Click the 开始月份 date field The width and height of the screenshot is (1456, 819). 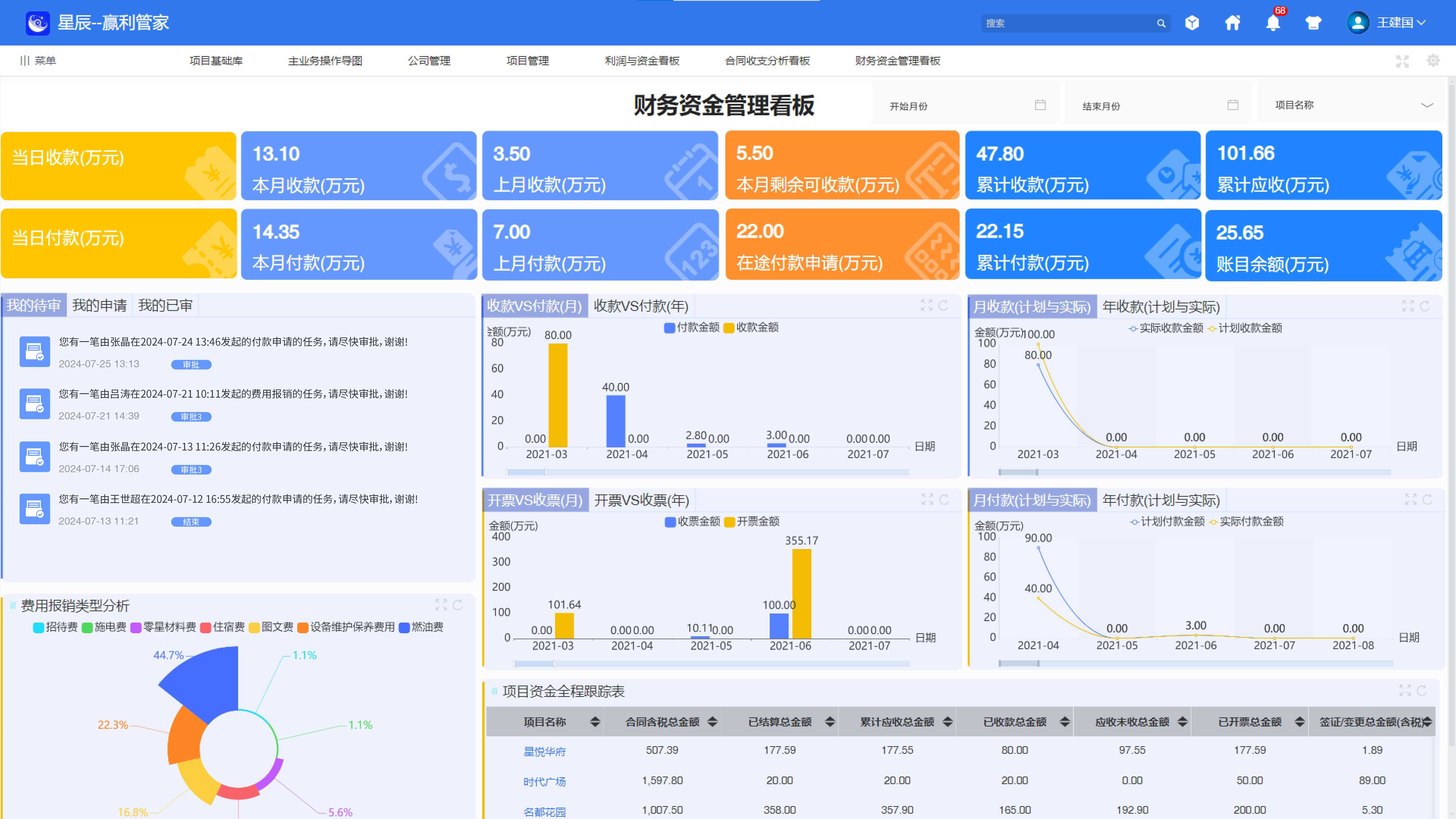click(x=965, y=105)
